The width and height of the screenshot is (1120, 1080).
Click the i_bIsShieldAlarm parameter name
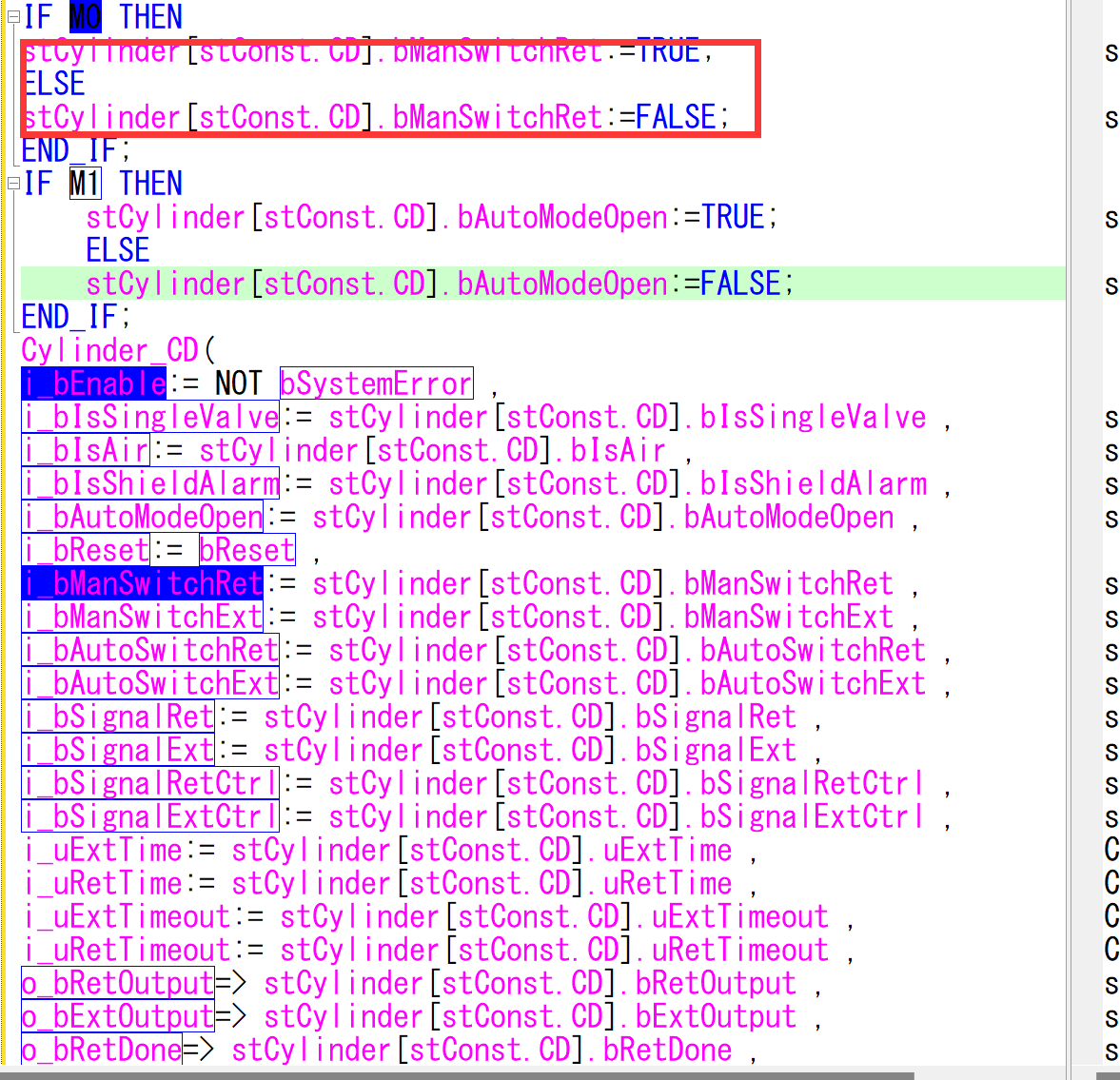pos(150,483)
